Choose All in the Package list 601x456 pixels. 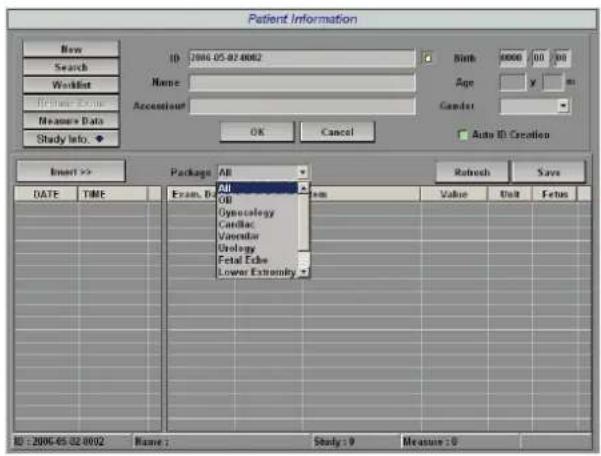tap(257, 188)
